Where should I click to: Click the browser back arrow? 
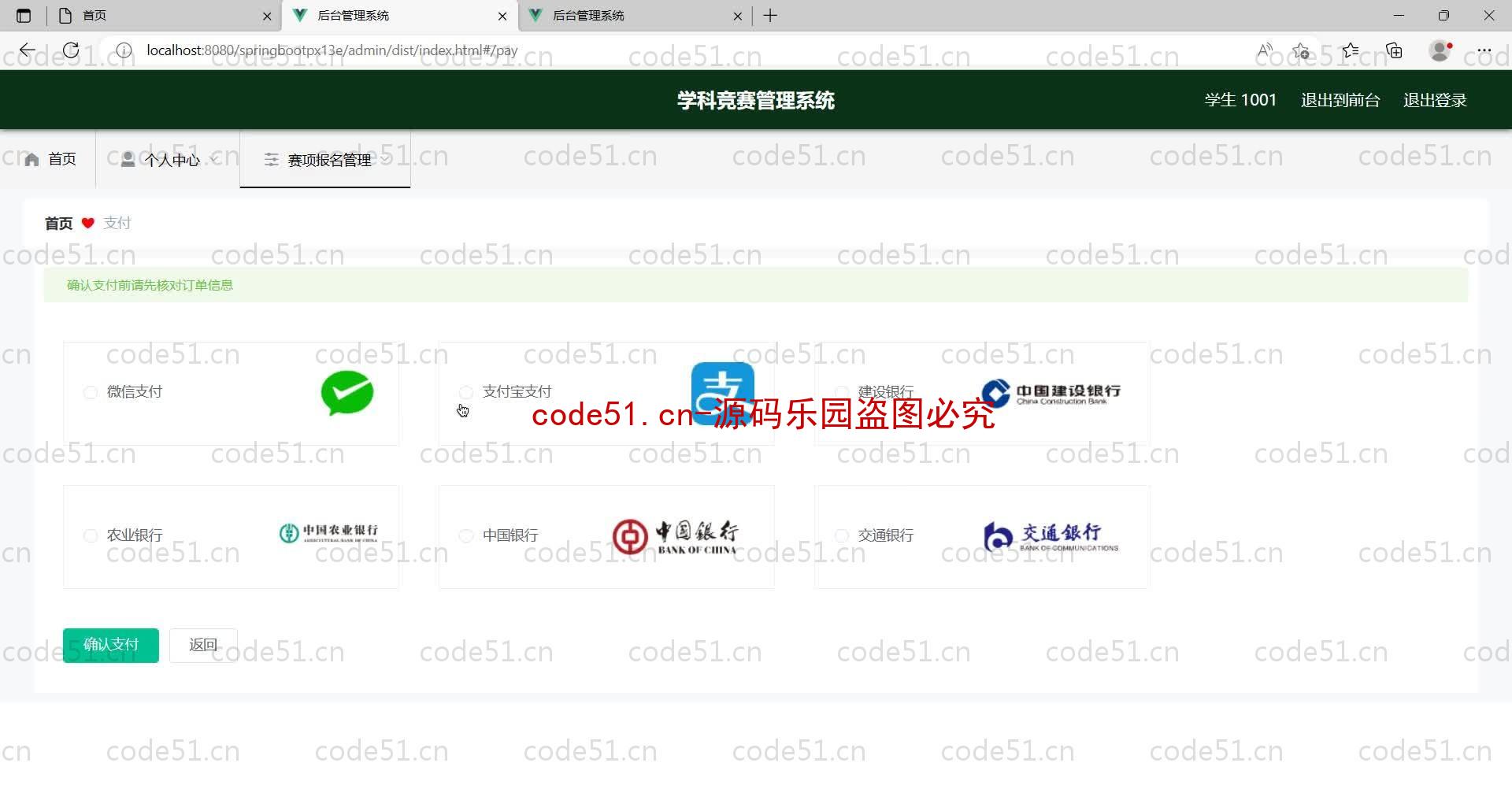click(x=28, y=50)
